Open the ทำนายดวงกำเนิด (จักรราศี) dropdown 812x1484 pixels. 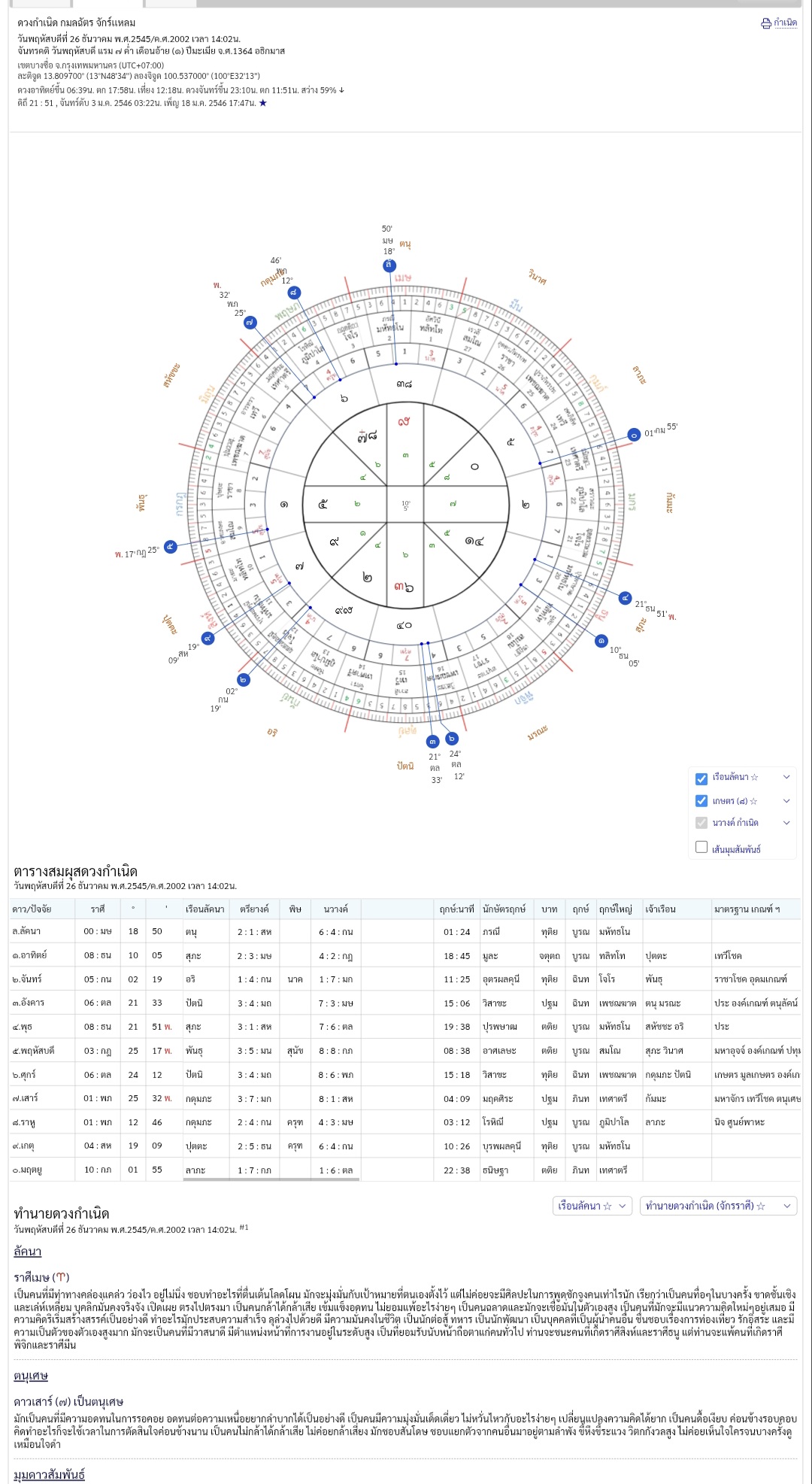pos(718,1206)
